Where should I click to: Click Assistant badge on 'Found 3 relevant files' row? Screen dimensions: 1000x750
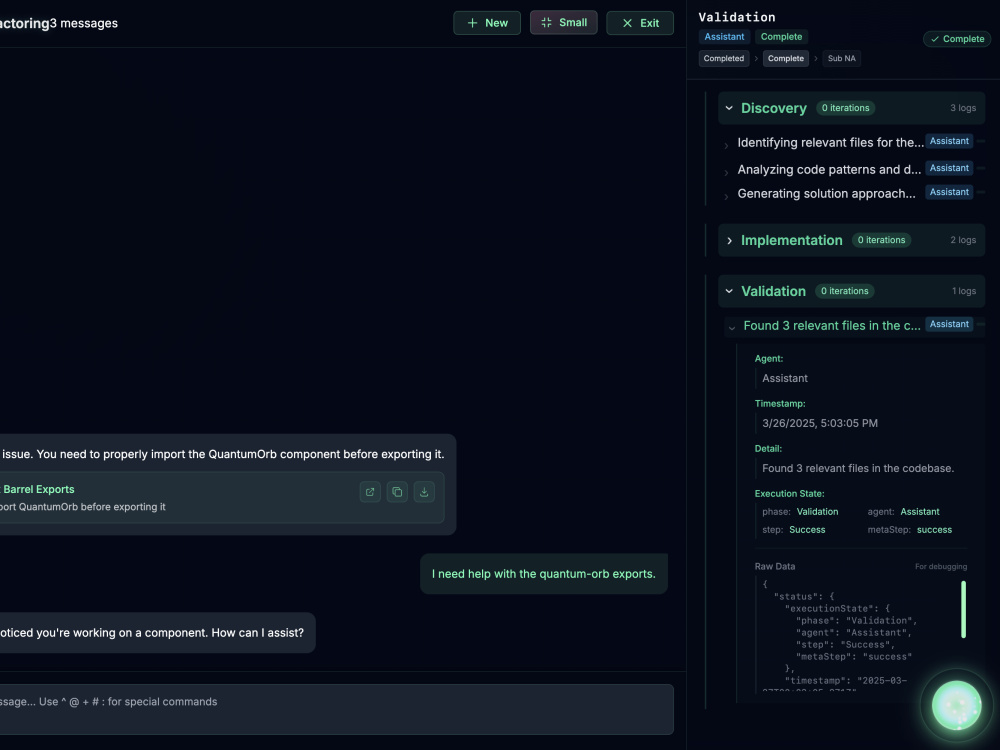click(949, 324)
